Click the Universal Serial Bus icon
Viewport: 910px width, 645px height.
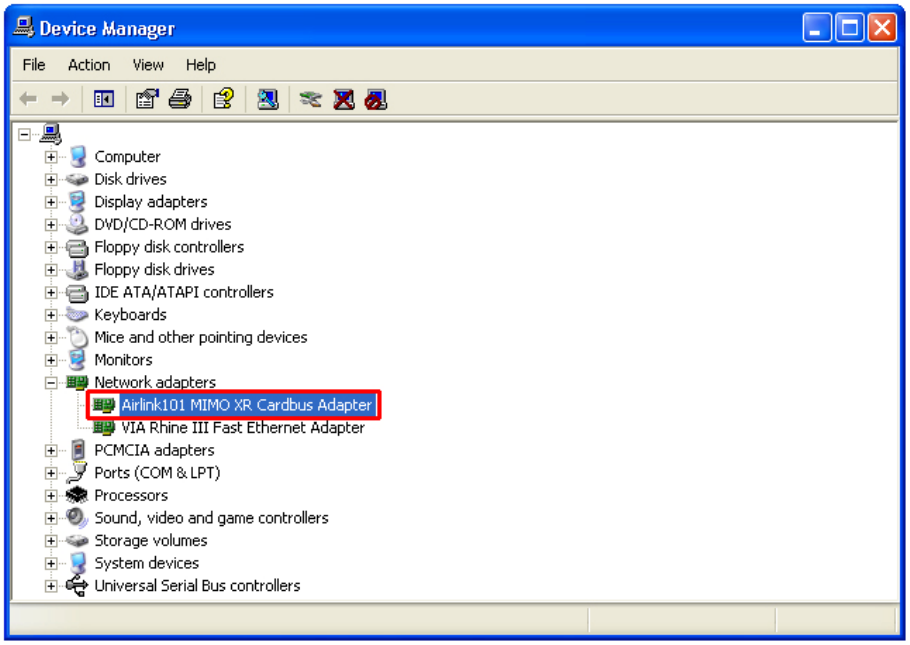coord(77,585)
